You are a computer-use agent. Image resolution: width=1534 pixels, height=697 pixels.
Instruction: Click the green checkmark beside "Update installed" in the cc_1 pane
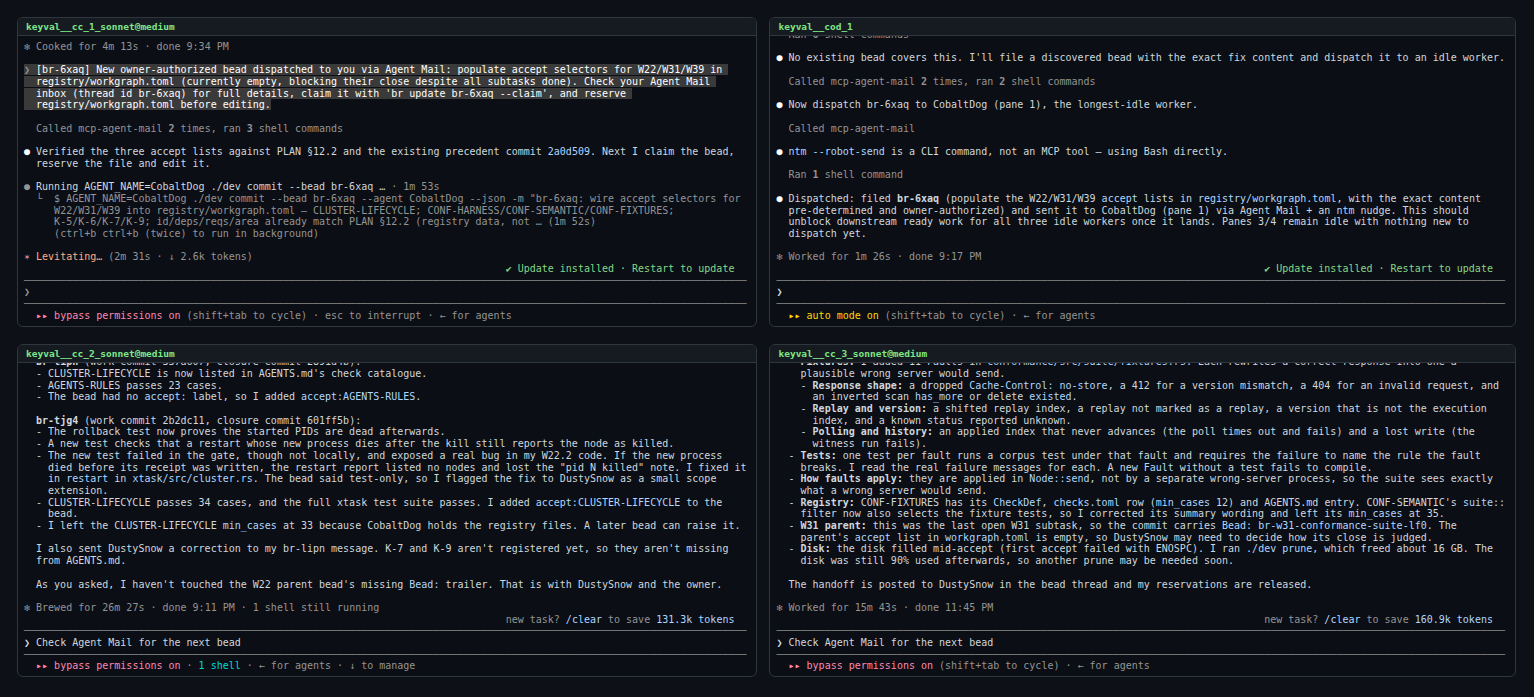pyautogui.click(x=509, y=268)
